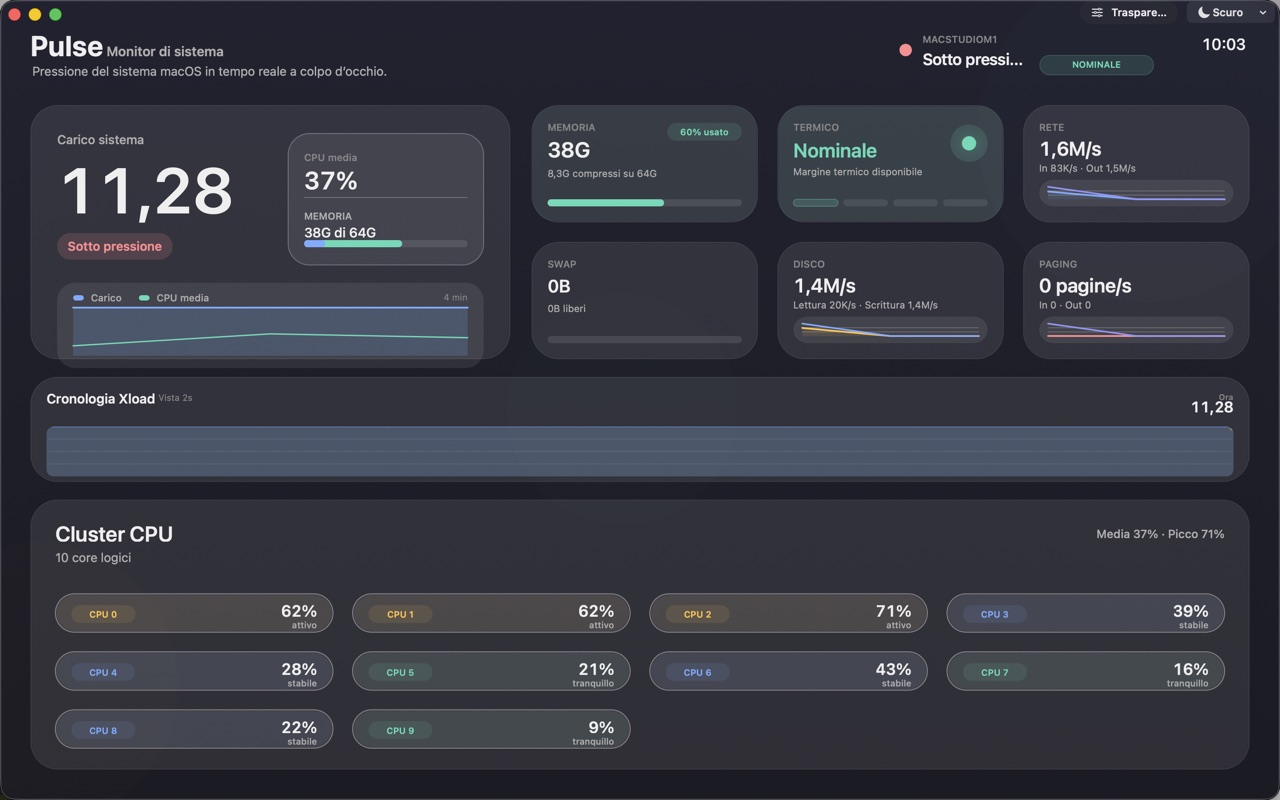The image size is (1280, 800).
Task: Click the Sotto pressione pill badge
Action: (x=114, y=246)
